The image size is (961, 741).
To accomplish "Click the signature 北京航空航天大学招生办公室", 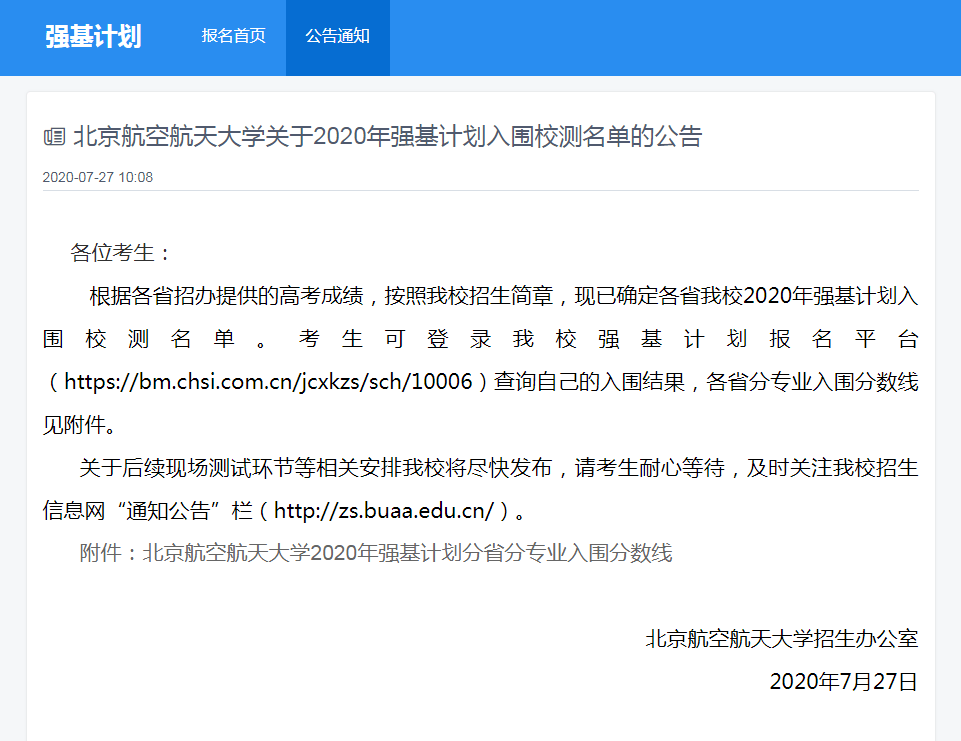I will coord(781,639).
